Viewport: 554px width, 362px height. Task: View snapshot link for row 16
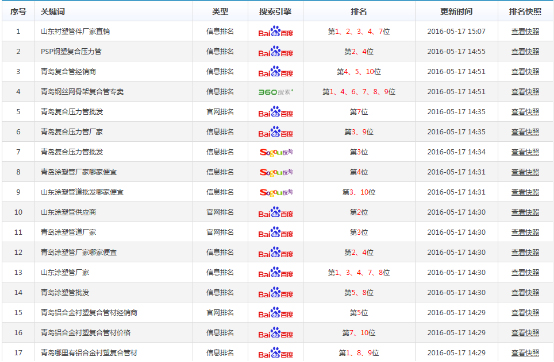point(525,333)
